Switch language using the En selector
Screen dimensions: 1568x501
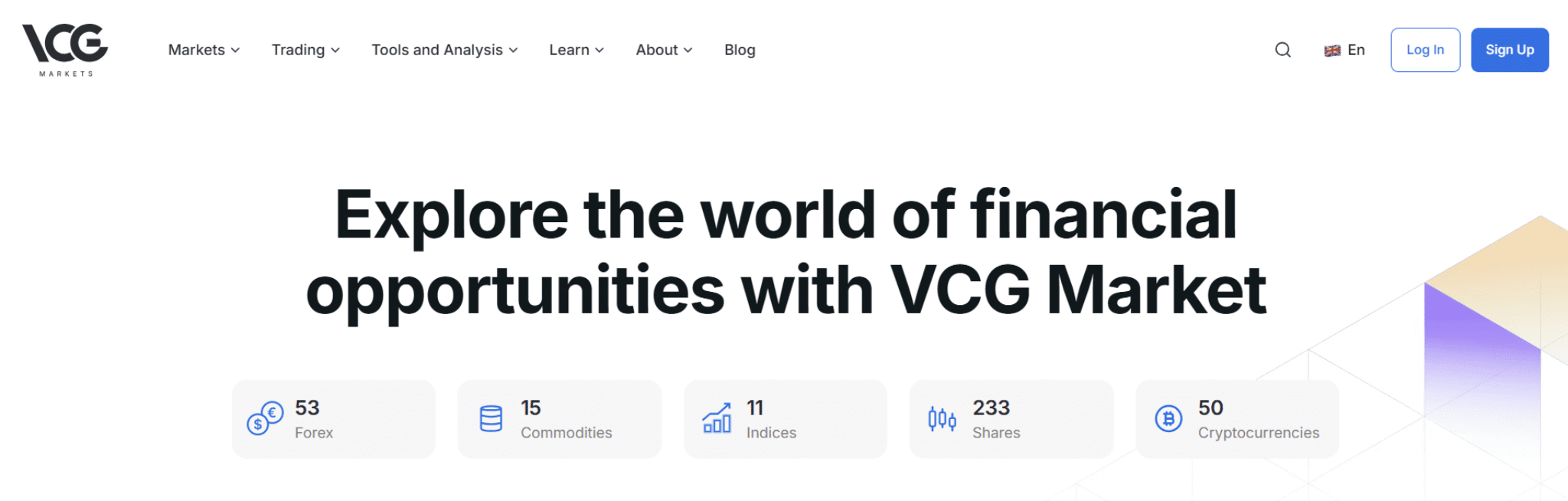click(x=1355, y=50)
